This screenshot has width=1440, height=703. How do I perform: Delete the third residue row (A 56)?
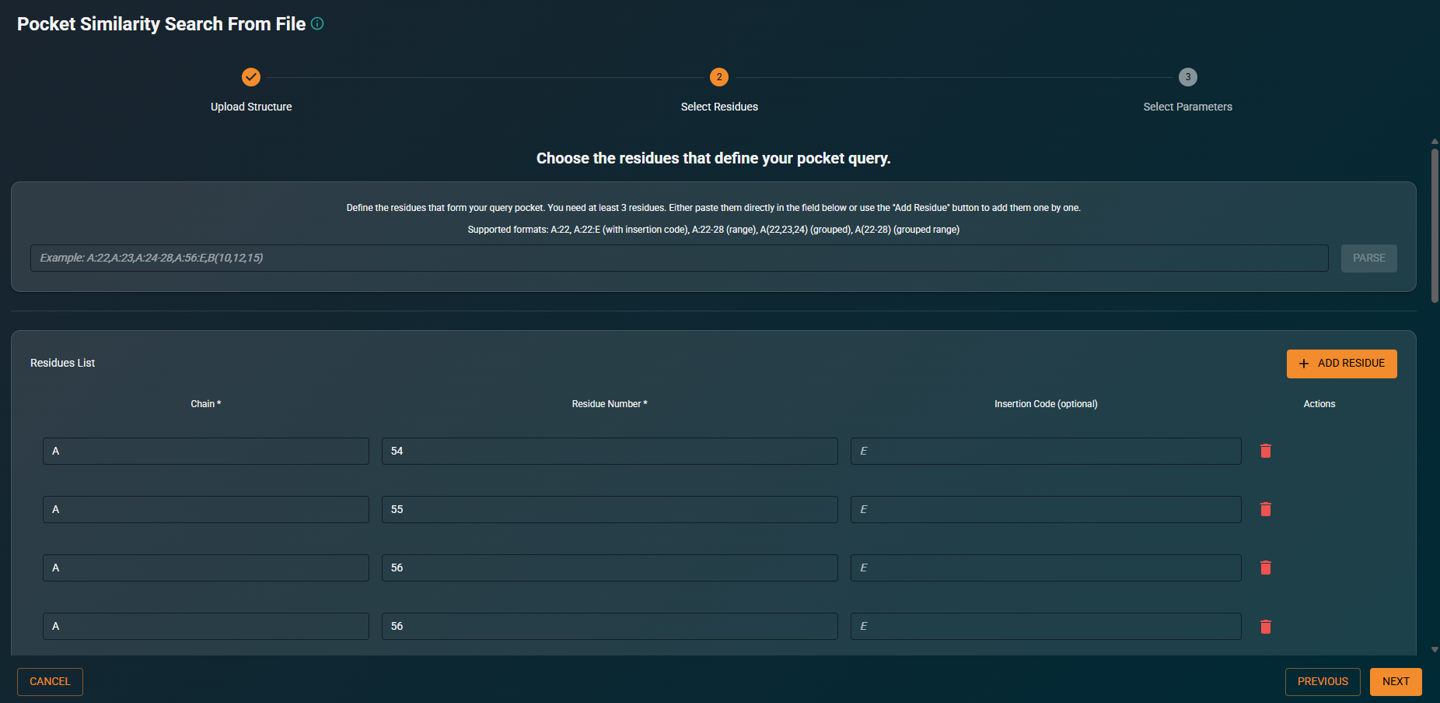coord(1265,567)
